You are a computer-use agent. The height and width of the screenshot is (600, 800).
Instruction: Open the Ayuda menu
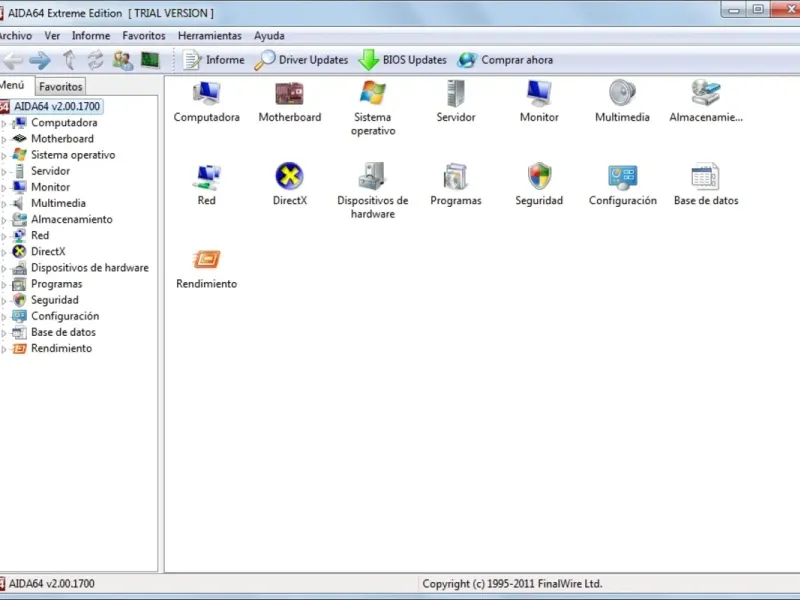[269, 36]
